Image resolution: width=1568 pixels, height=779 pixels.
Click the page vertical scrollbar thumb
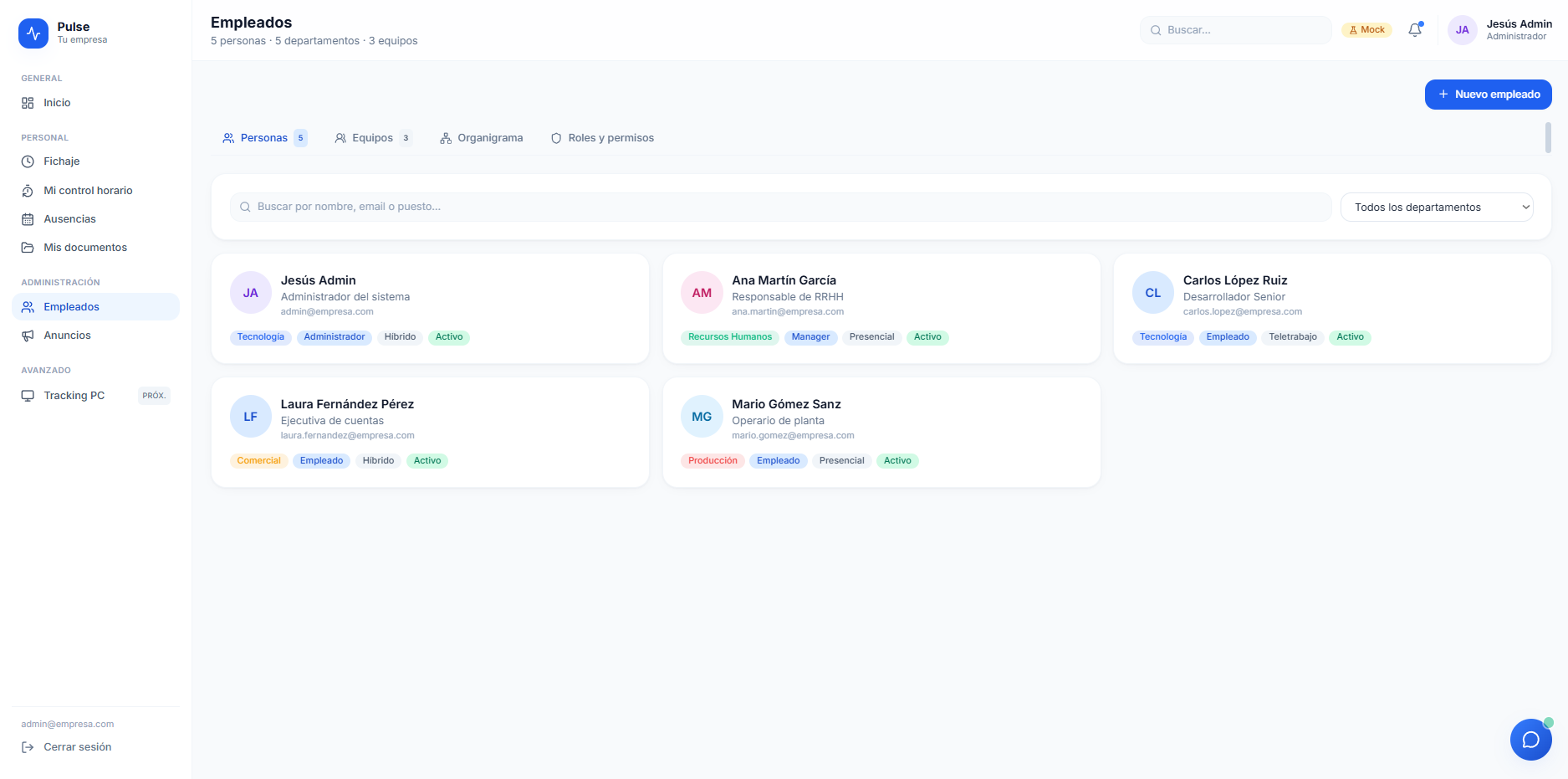point(1548,138)
